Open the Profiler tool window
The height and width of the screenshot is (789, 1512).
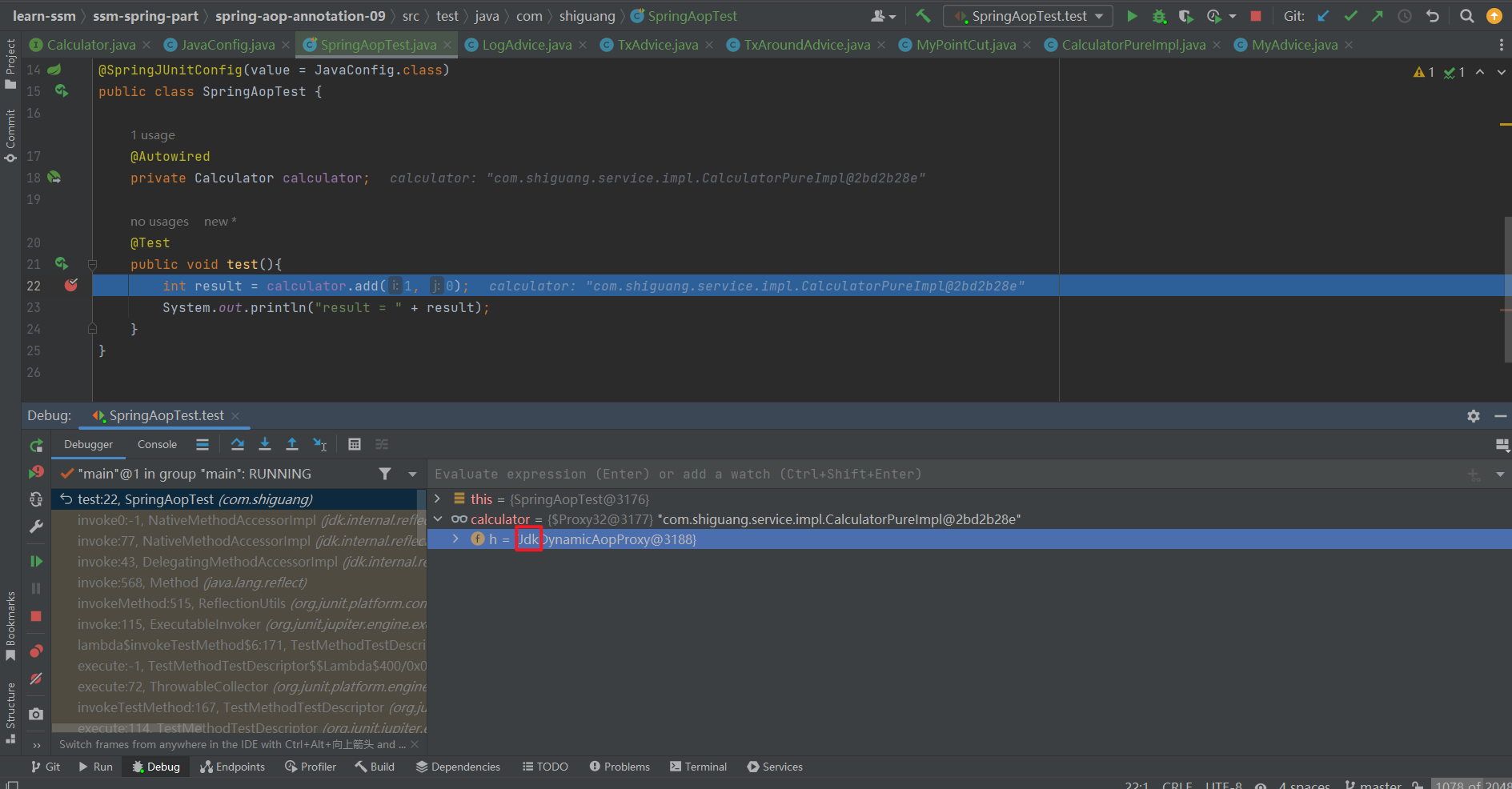(311, 767)
